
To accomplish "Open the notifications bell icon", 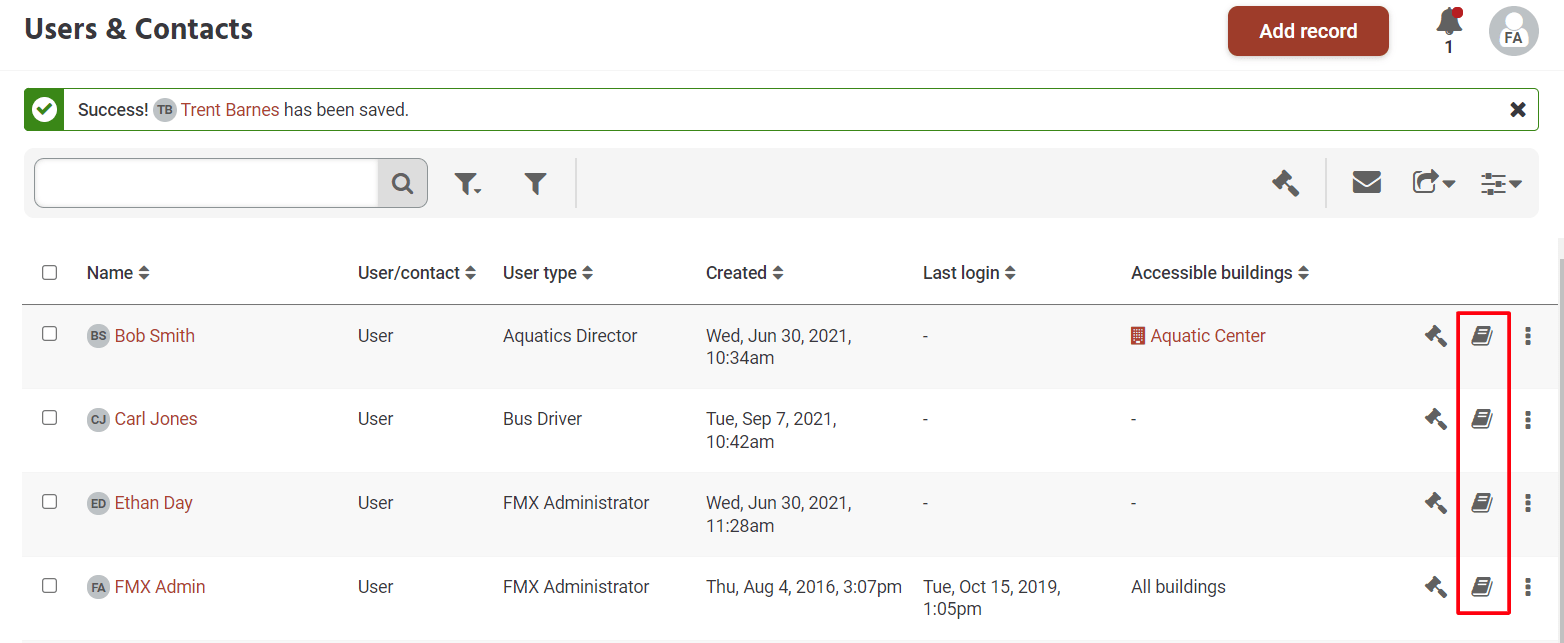I will 1448,22.
